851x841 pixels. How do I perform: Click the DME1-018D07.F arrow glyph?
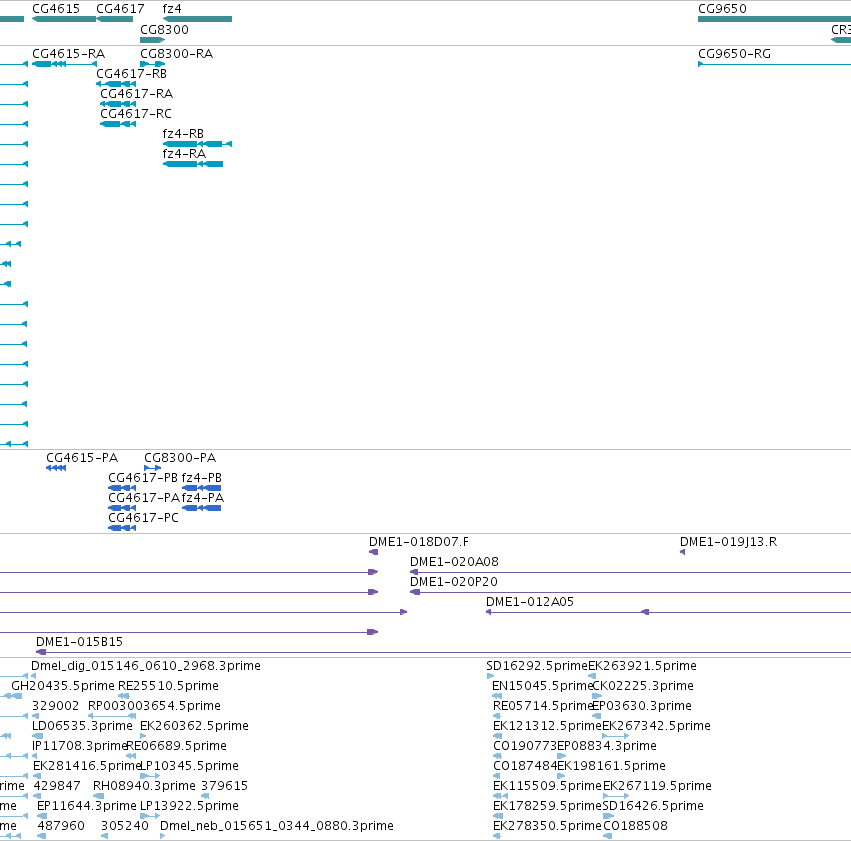click(373, 552)
